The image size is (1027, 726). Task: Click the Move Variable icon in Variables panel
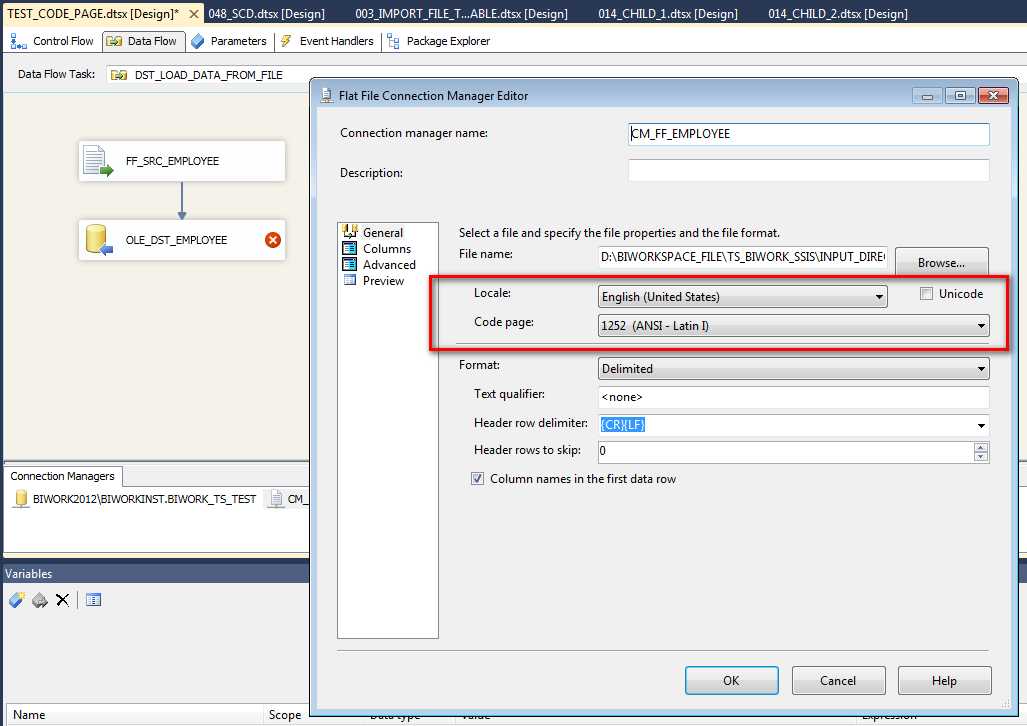40,600
